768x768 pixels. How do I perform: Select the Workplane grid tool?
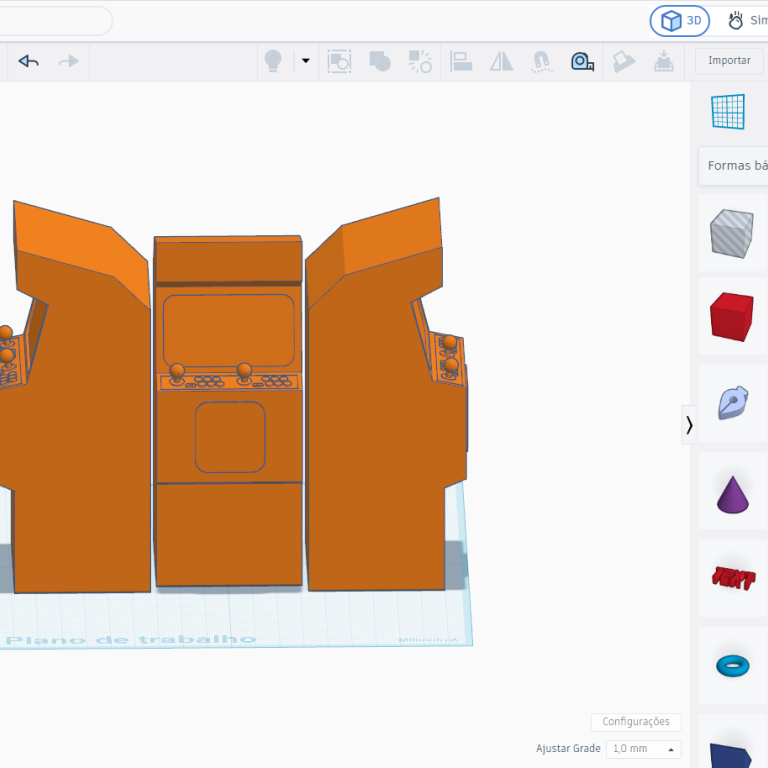pos(728,112)
